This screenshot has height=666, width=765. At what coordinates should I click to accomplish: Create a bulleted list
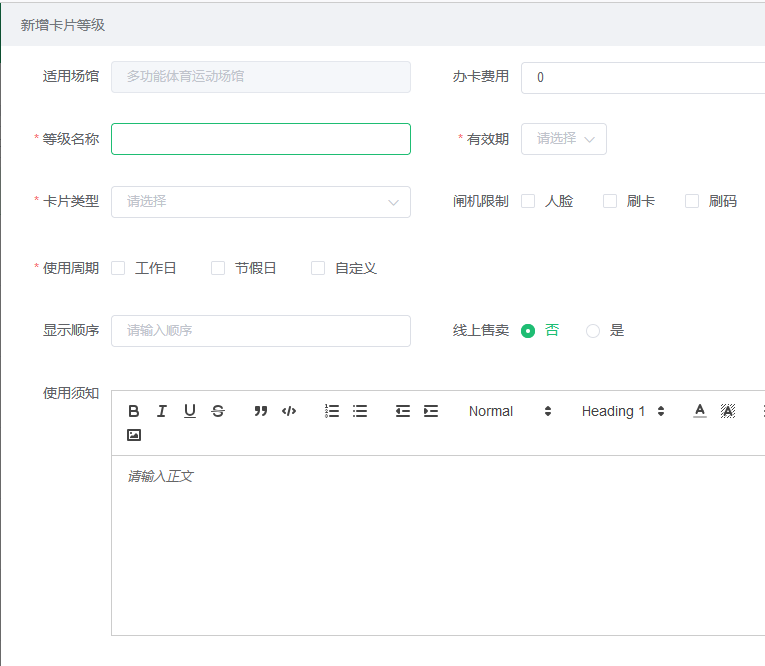pyautogui.click(x=360, y=411)
